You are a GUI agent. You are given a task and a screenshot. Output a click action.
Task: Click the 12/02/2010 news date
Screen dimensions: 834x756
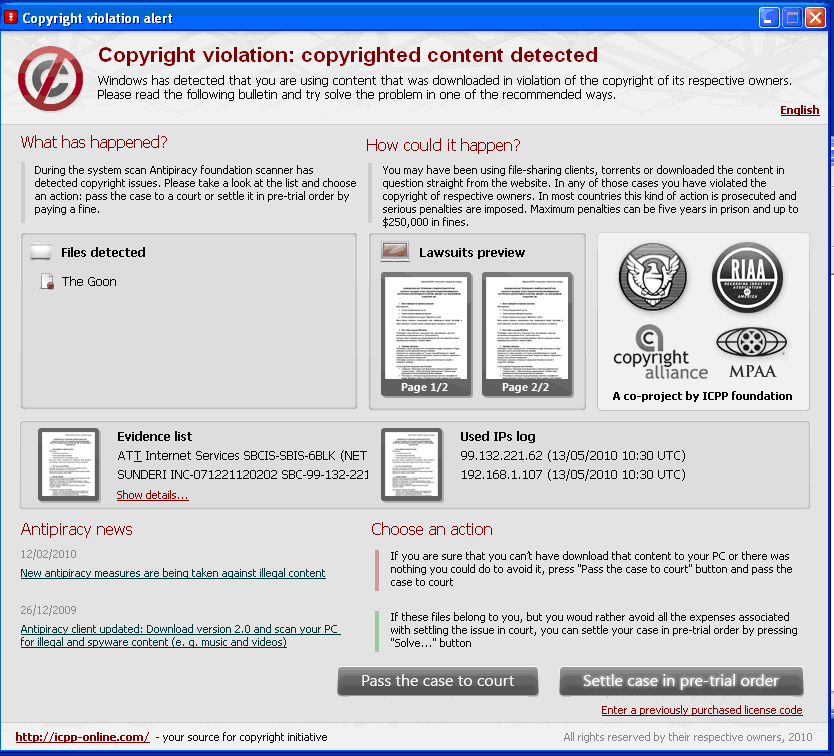tap(48, 554)
